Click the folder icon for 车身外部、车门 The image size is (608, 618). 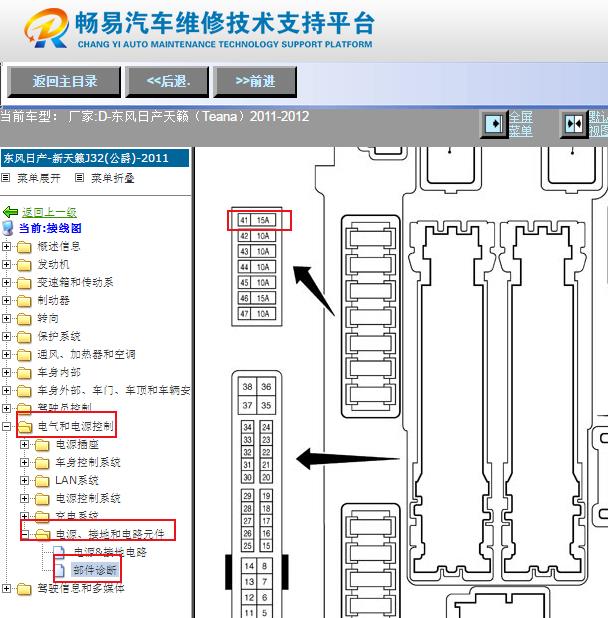24,391
